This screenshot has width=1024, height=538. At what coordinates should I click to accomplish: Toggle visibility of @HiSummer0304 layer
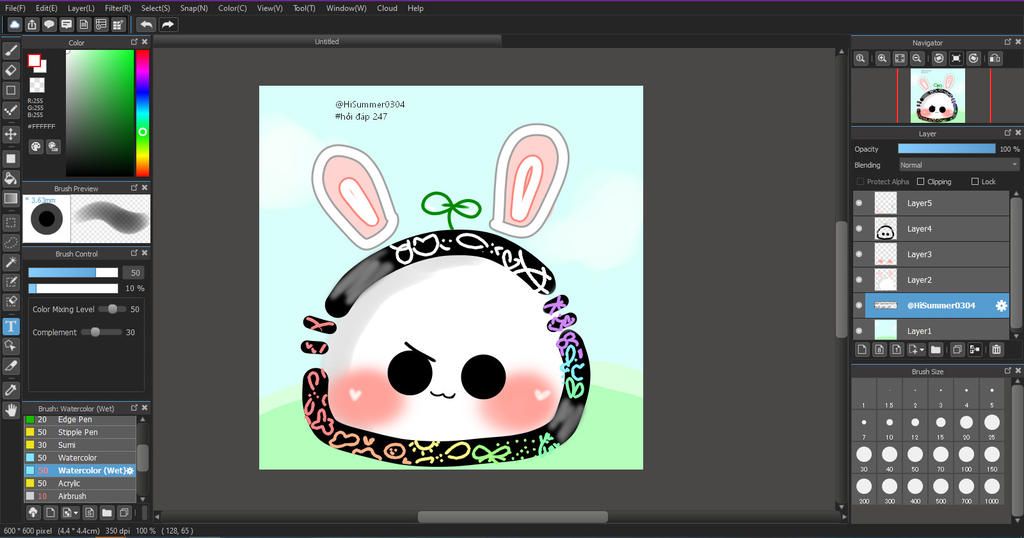click(x=859, y=305)
